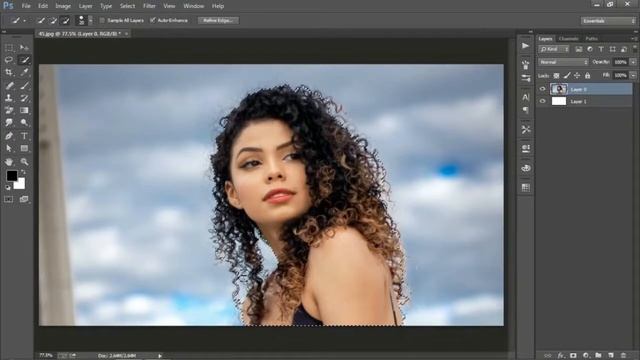Viewport: 640px width, 360px height.
Task: Open the Help menu
Action: pos(218,6)
